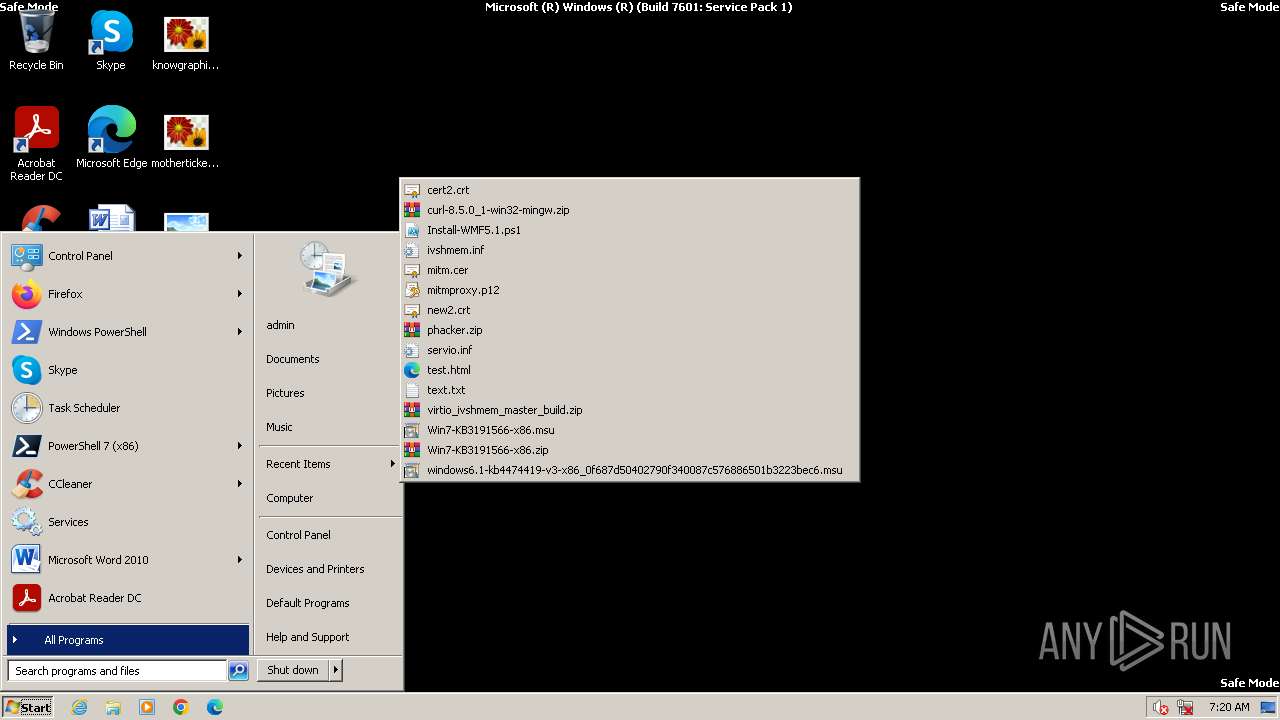
Task: Click Firefox icon in Start menu
Action: coord(27,294)
